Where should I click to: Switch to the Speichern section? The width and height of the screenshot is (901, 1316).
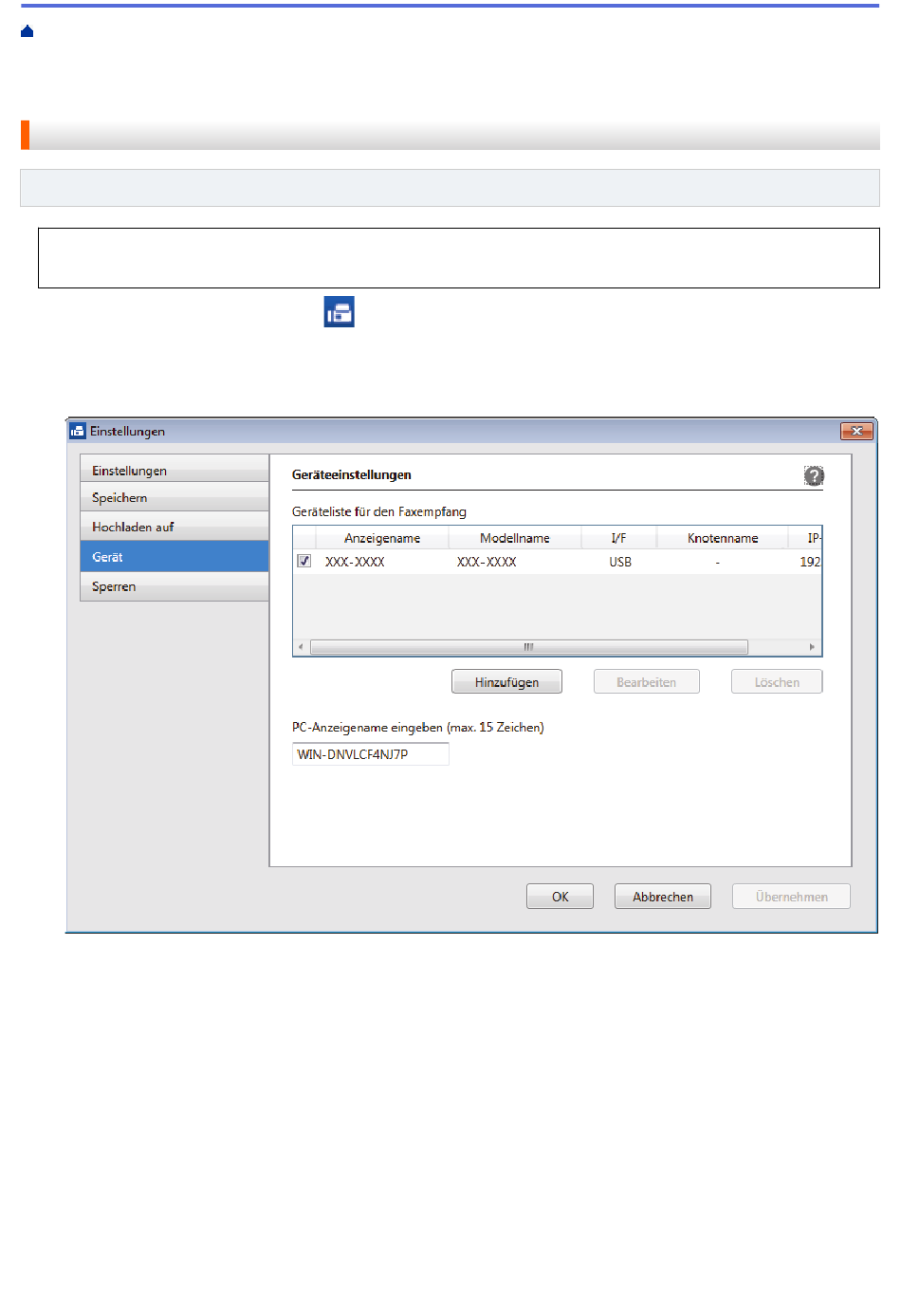(175, 498)
